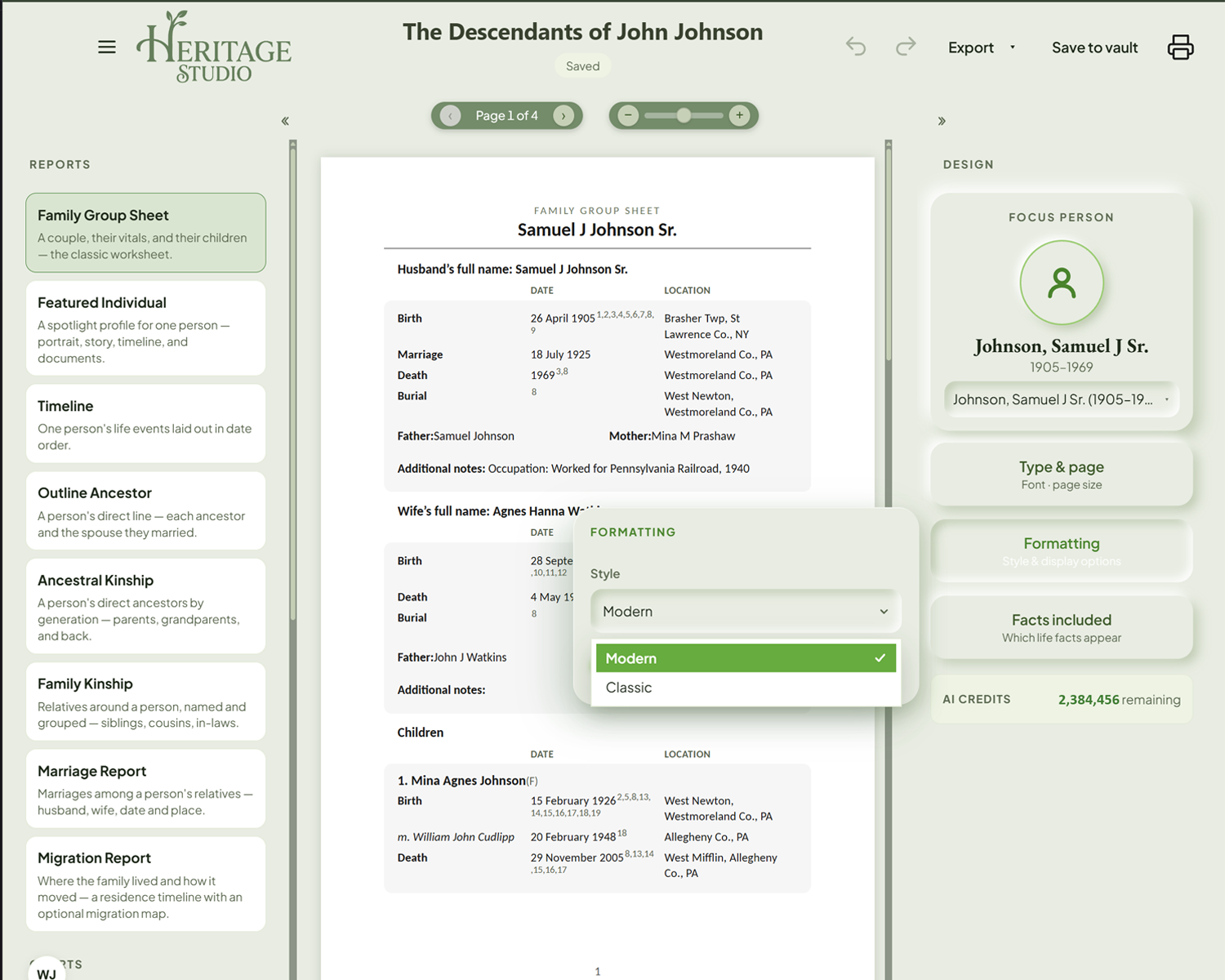Open the Export dropdown
Screen dimensions: 1225x980
pos(982,47)
